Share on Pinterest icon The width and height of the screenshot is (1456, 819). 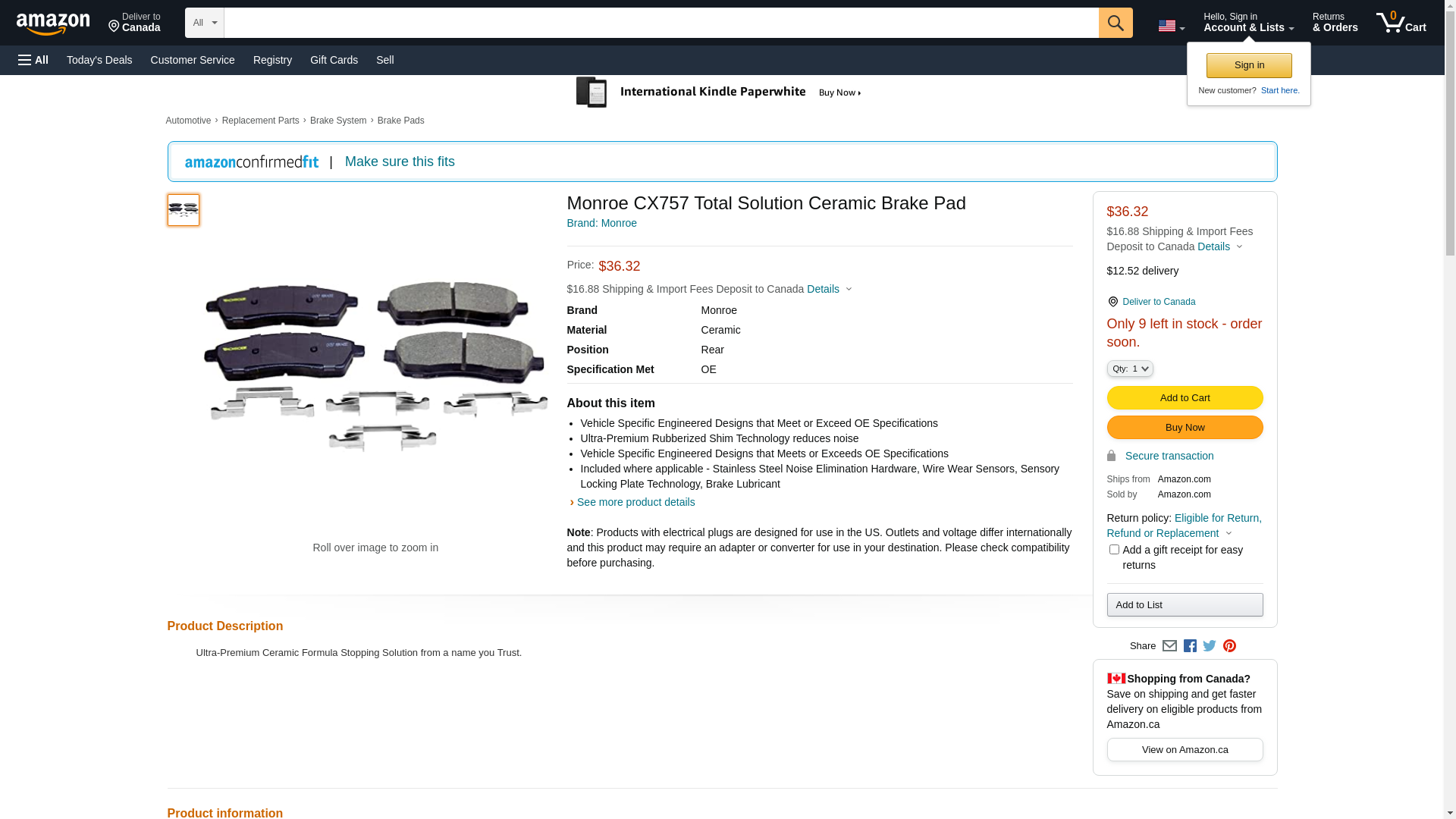(1229, 646)
